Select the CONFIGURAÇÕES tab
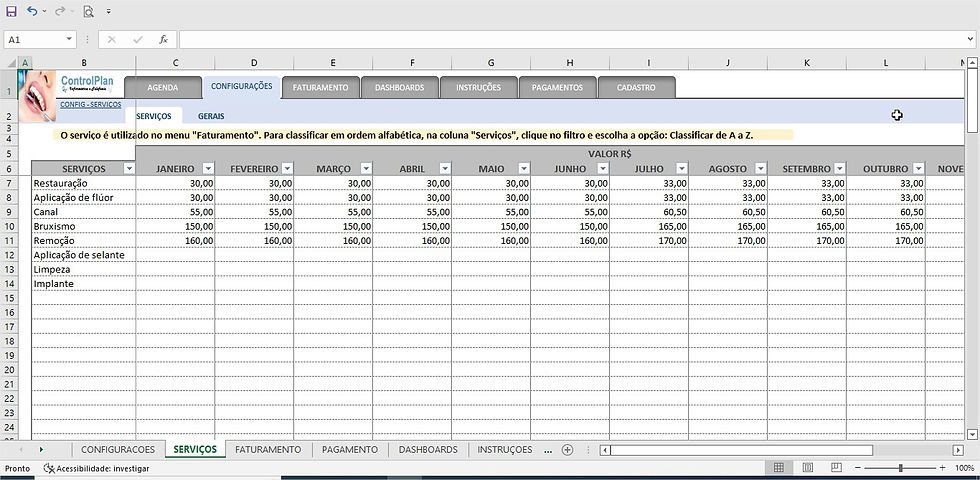Image resolution: width=980 pixels, height=480 pixels. point(242,86)
